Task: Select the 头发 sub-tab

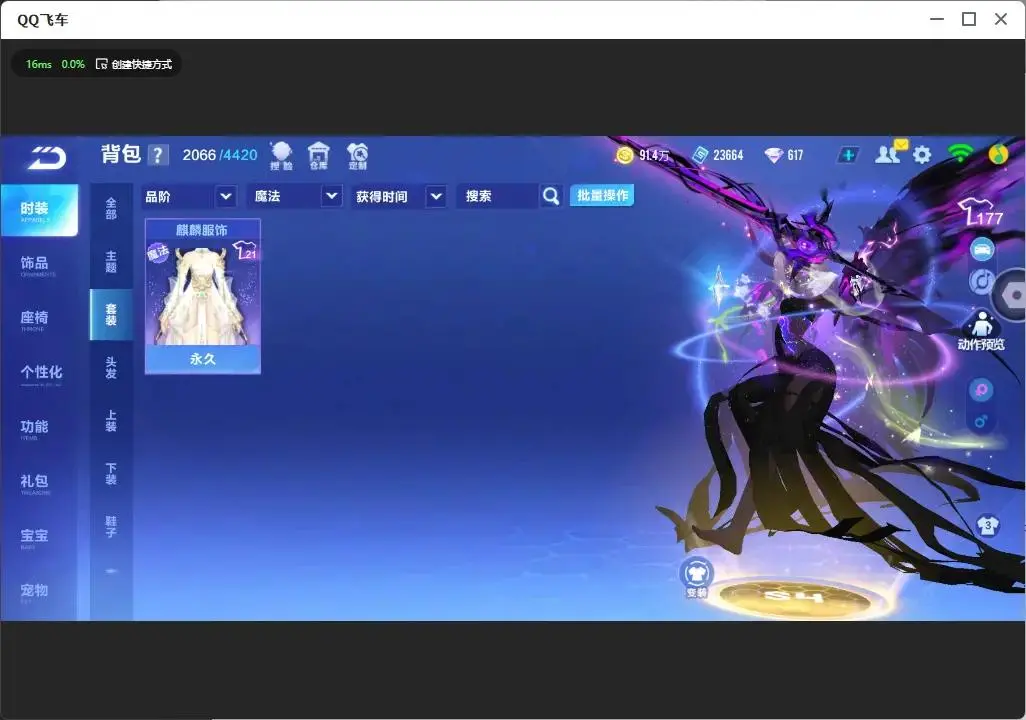Action: (x=111, y=368)
